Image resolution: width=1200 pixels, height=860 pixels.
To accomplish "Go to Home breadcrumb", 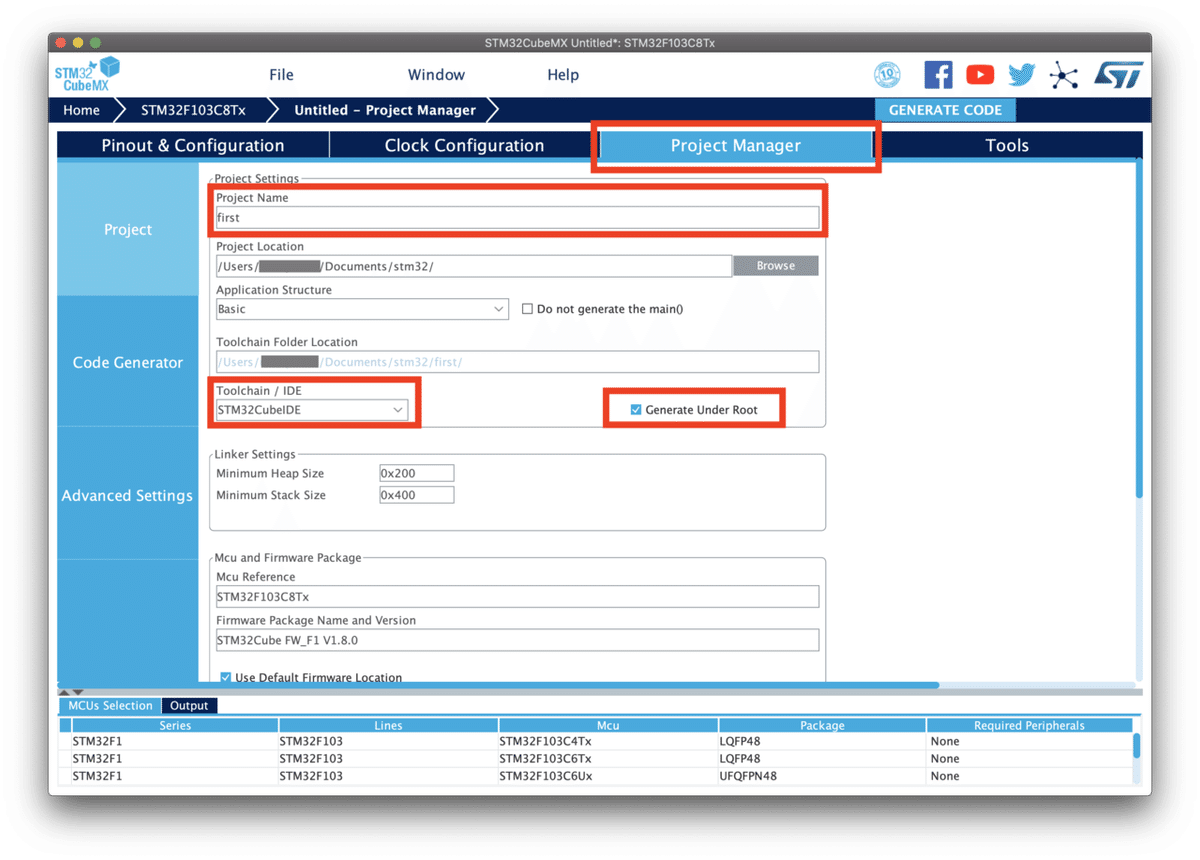I will pyautogui.click(x=82, y=110).
